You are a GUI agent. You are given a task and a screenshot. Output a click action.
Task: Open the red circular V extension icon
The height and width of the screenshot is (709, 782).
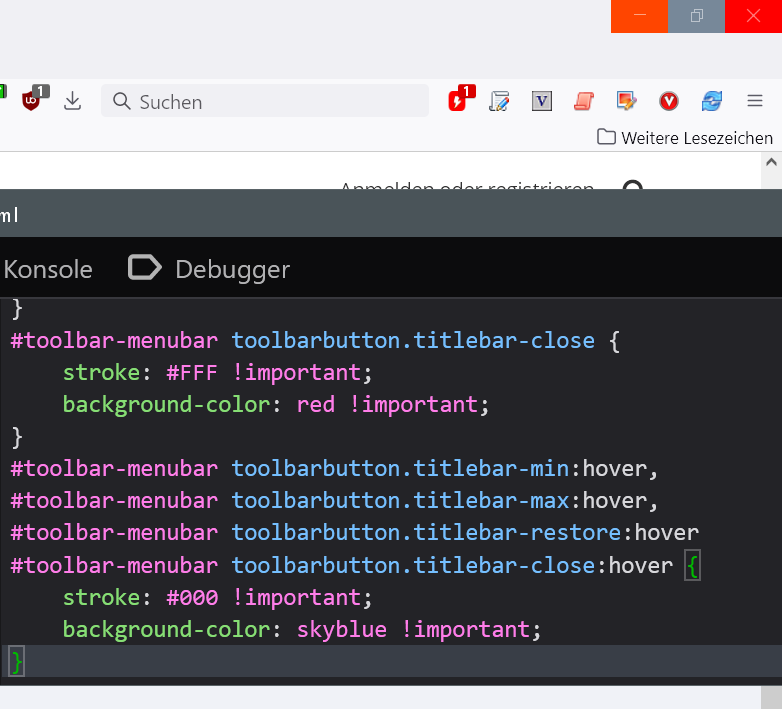[669, 101]
